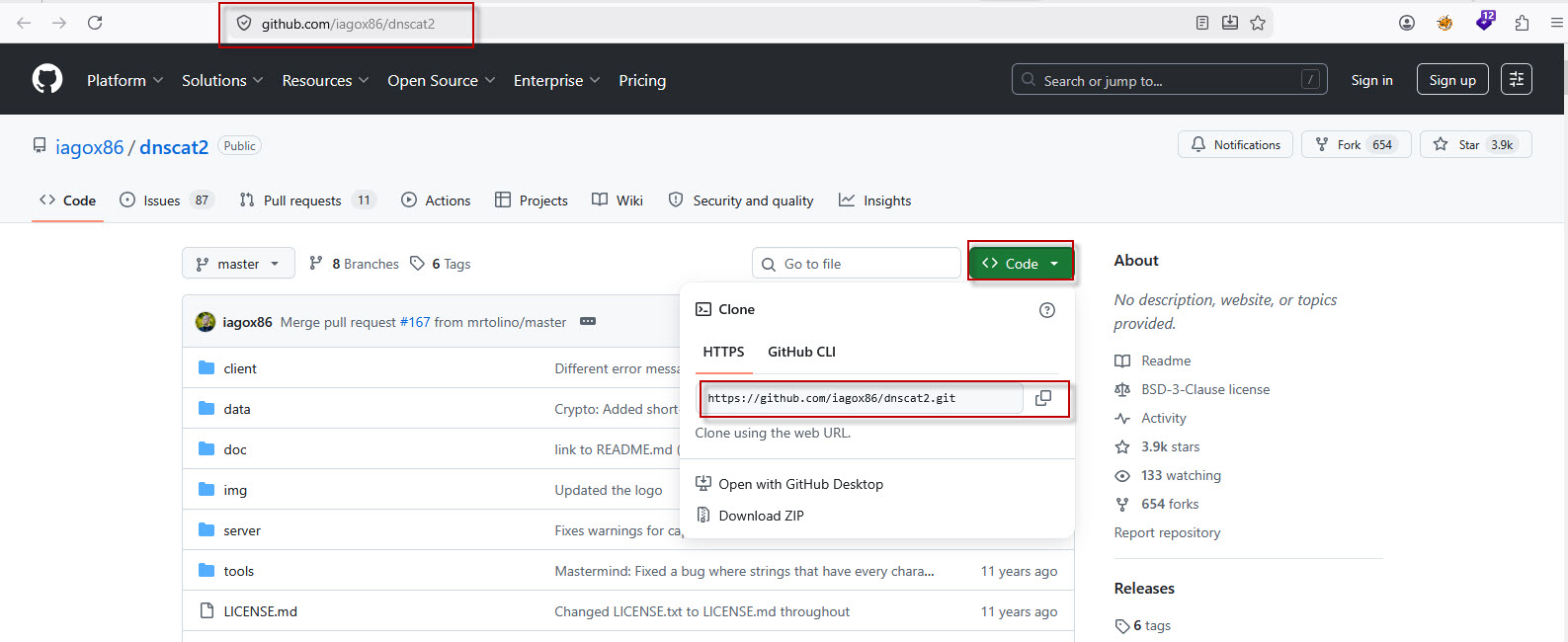Viewport: 1568px width, 642px height.
Task: Open the browser account profile icon
Action: click(x=1407, y=23)
